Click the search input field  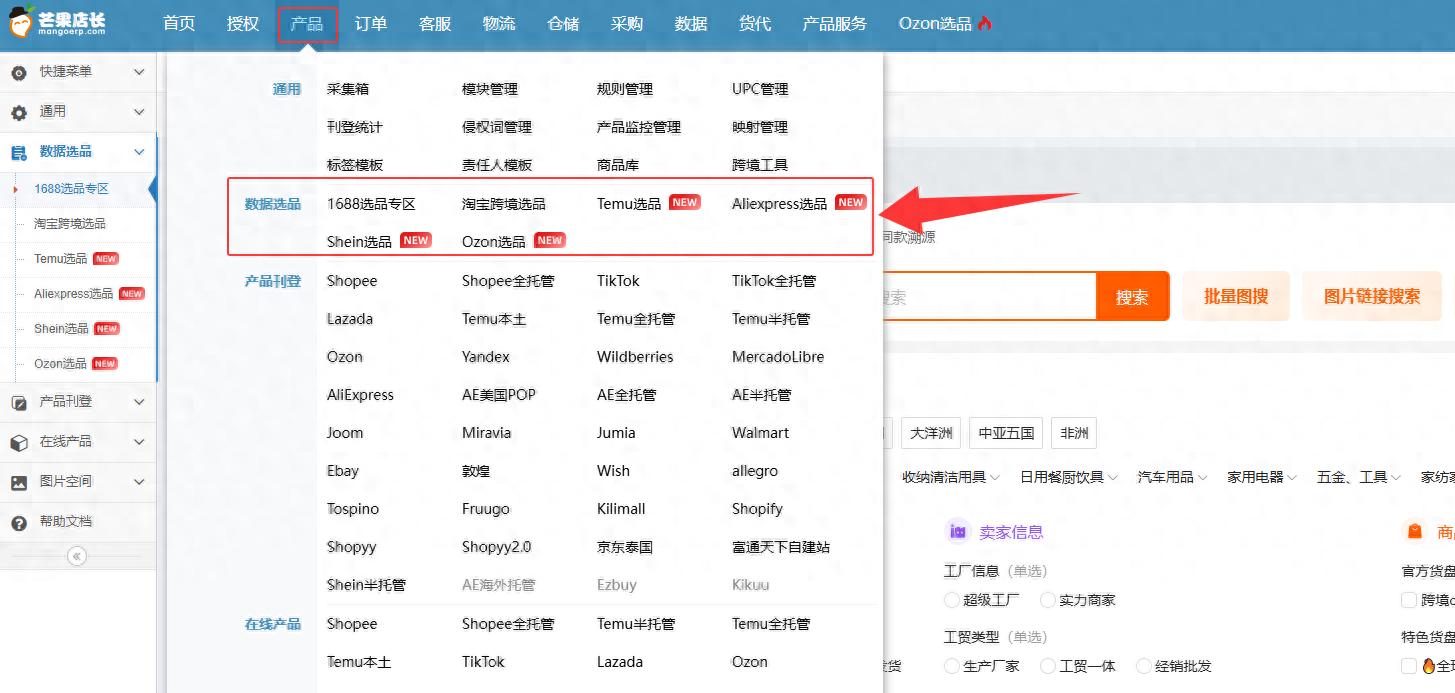[x=990, y=297]
